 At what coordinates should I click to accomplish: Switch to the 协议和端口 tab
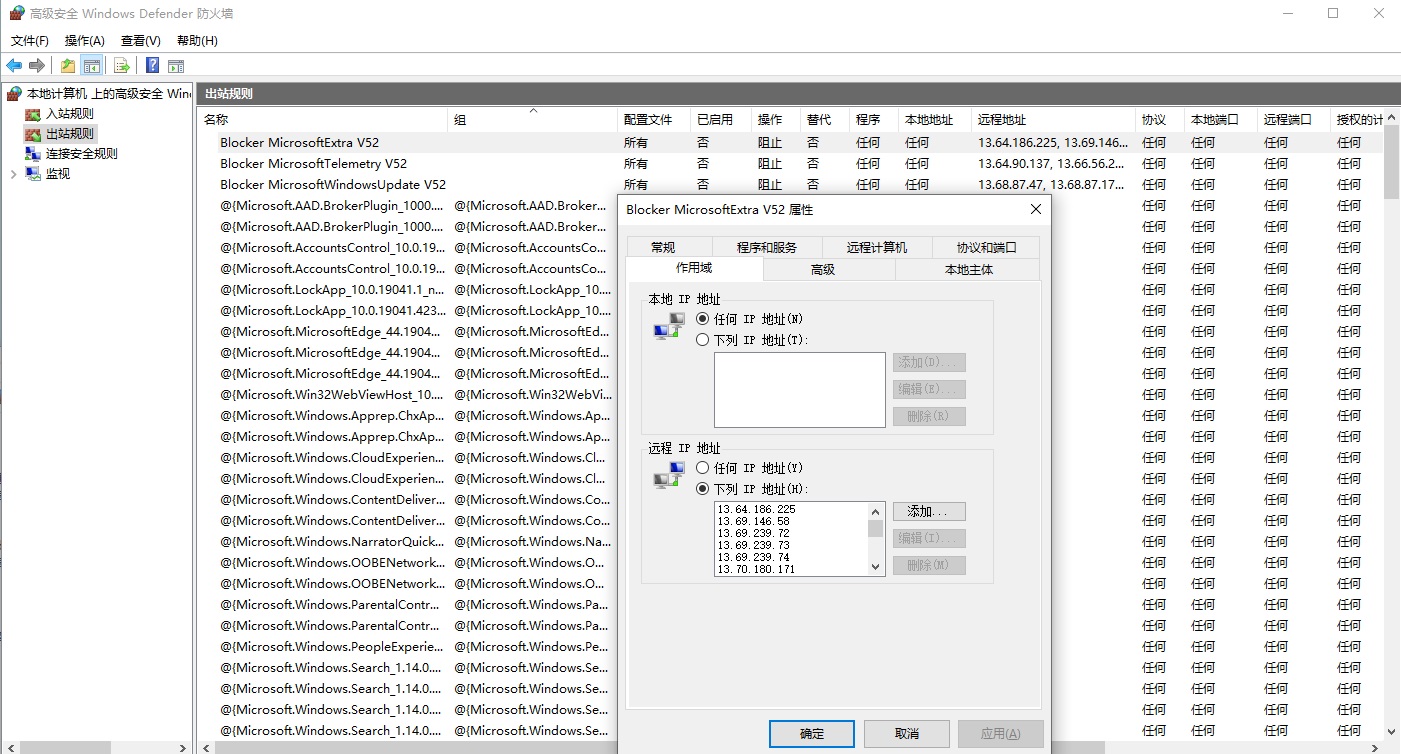point(985,248)
